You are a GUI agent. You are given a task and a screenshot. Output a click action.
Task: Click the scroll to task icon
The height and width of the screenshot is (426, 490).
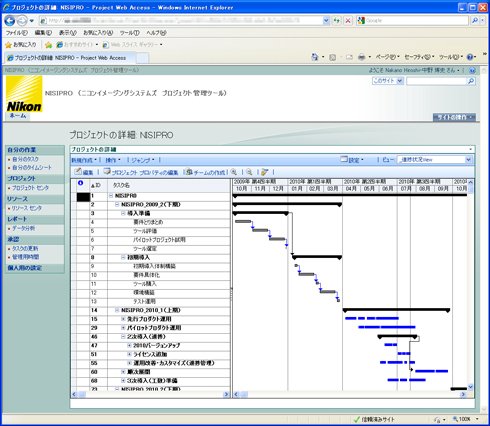click(264, 172)
